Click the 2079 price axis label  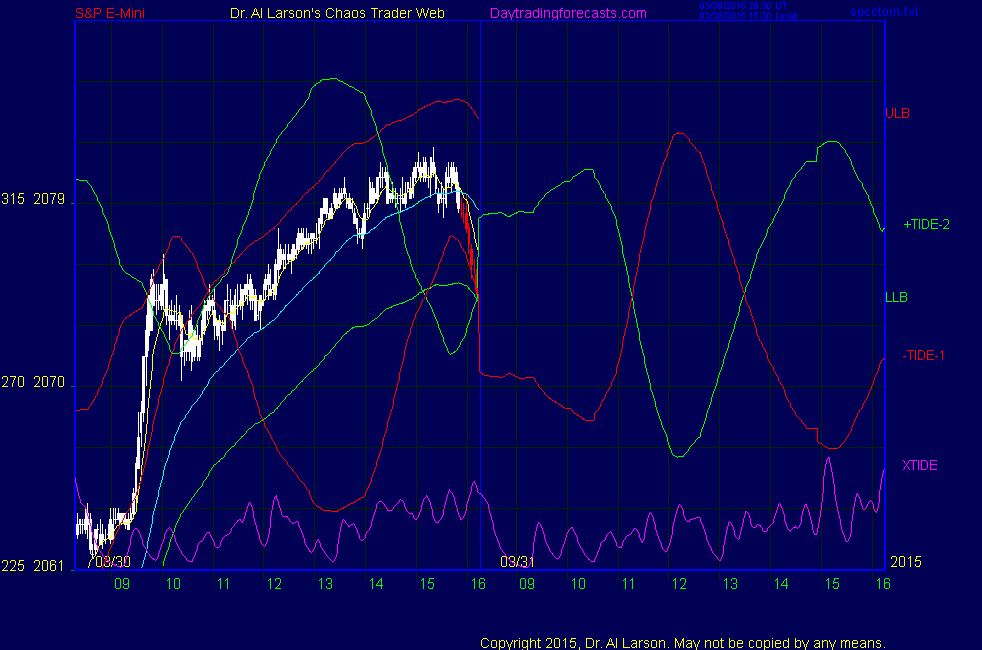click(x=49, y=200)
